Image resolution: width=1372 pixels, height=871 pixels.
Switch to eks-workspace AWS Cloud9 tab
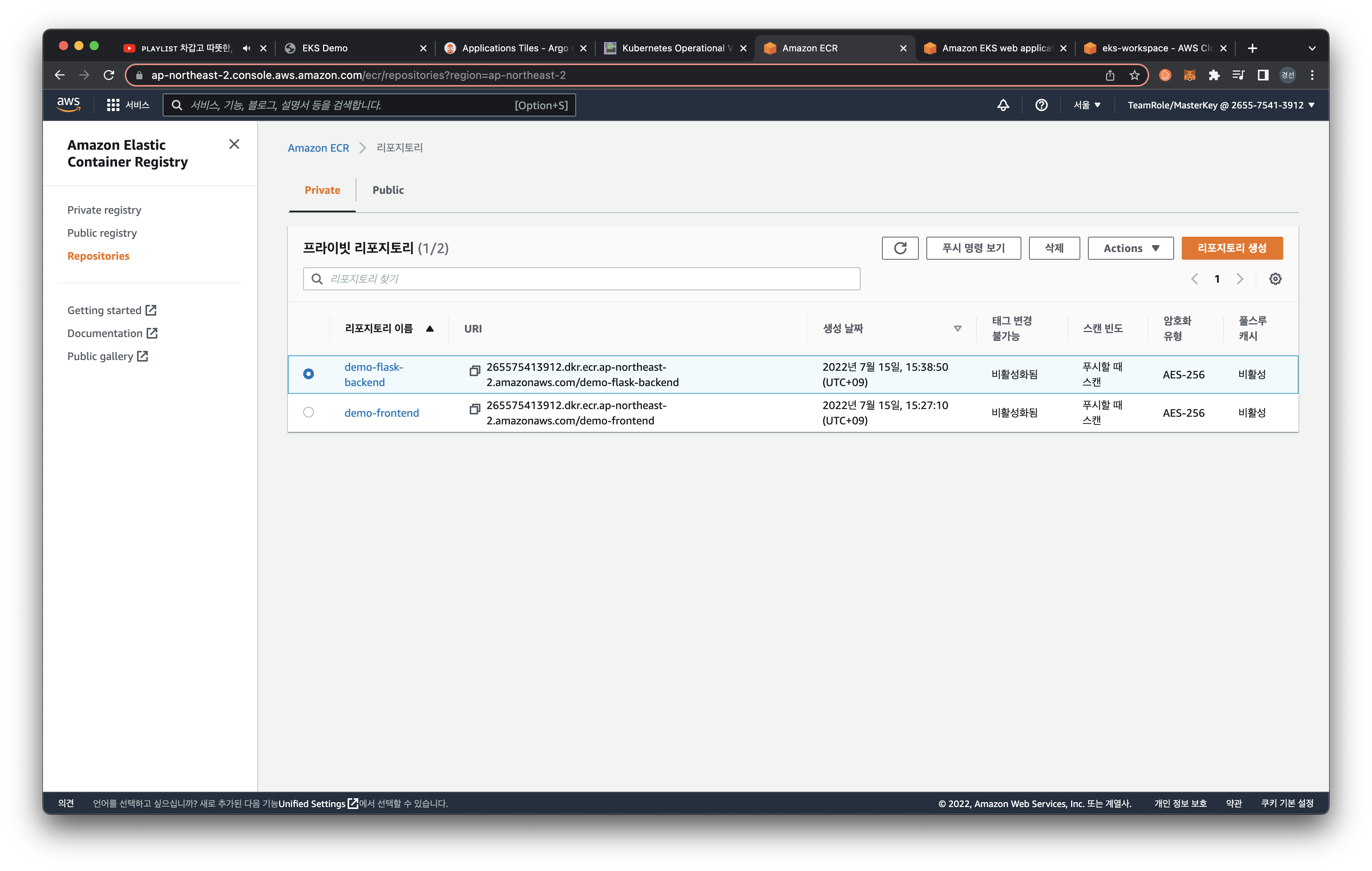pyautogui.click(x=1155, y=48)
